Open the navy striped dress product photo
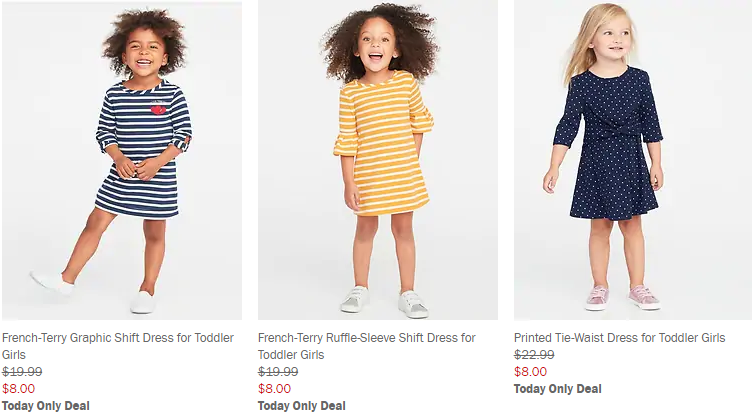 [121, 160]
